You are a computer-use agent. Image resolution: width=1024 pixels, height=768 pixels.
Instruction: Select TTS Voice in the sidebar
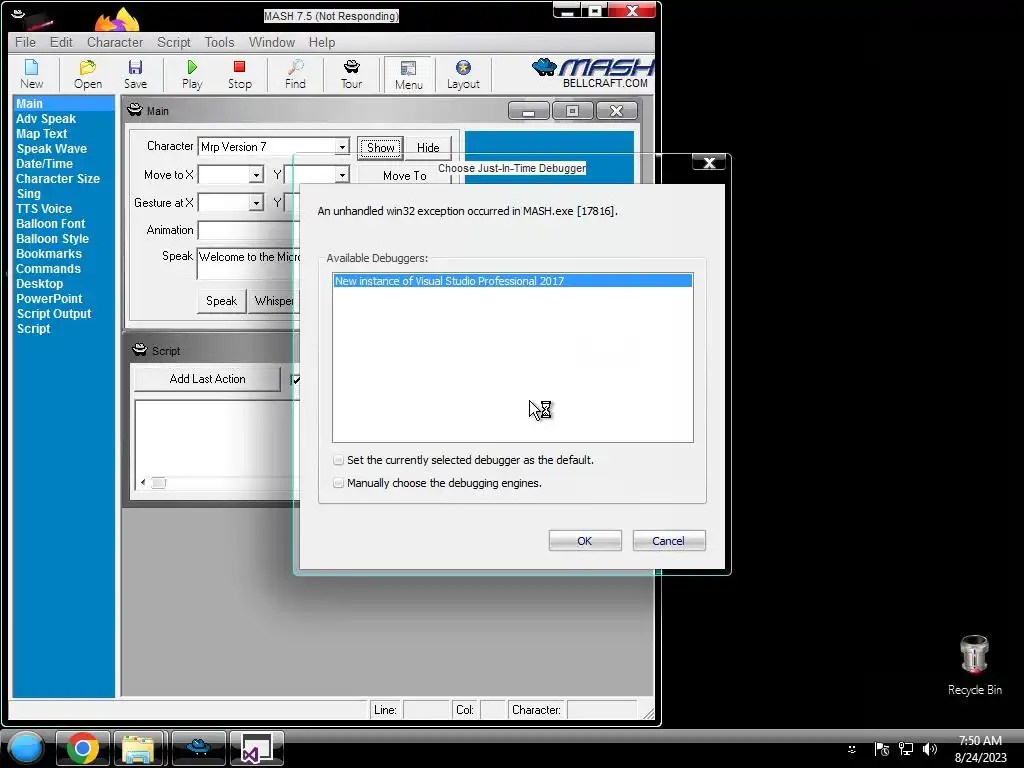pyautogui.click(x=44, y=209)
